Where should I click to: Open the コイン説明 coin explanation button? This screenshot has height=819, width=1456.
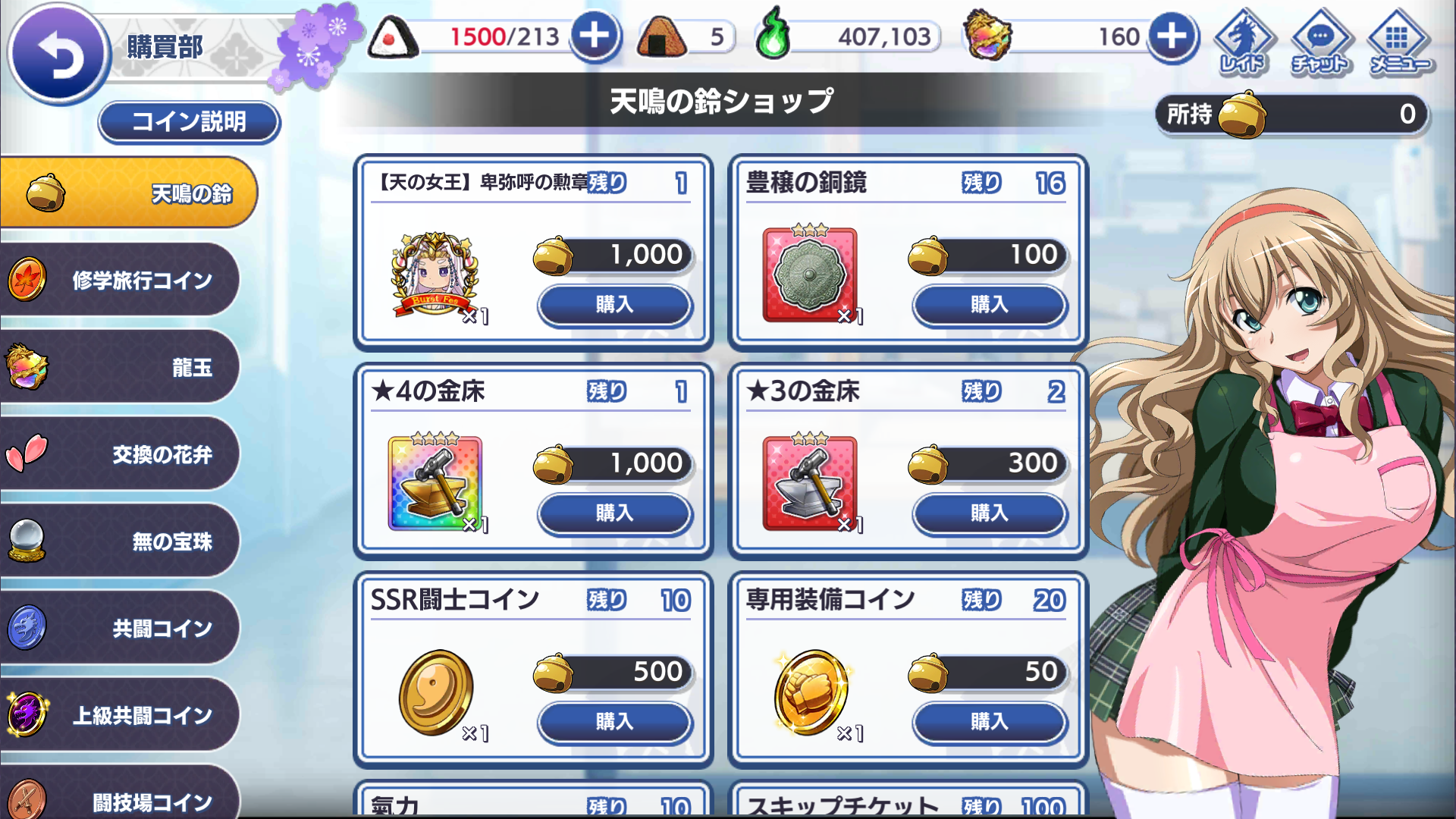tap(189, 121)
